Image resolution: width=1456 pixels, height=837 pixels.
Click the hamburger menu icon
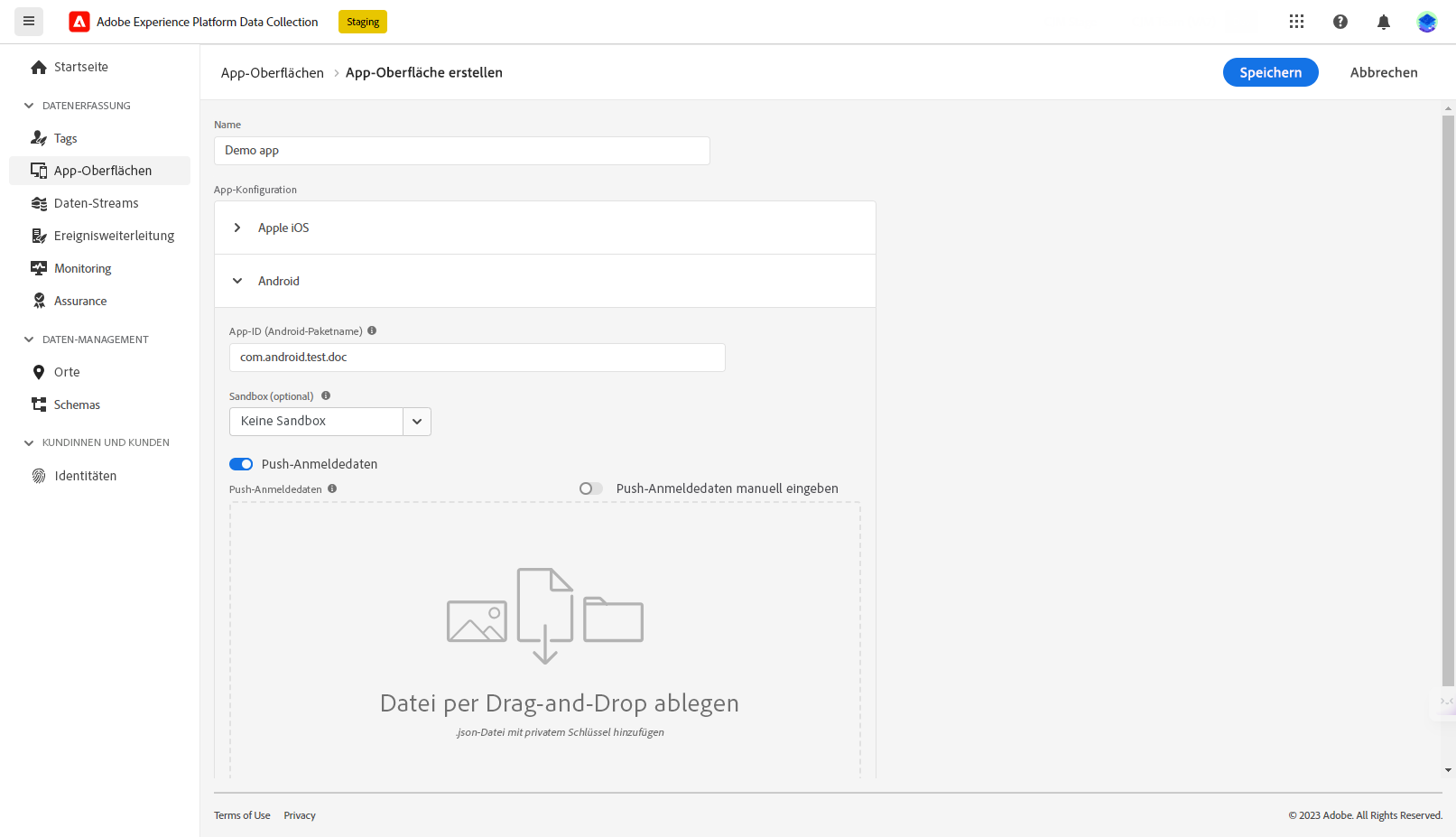(x=29, y=21)
